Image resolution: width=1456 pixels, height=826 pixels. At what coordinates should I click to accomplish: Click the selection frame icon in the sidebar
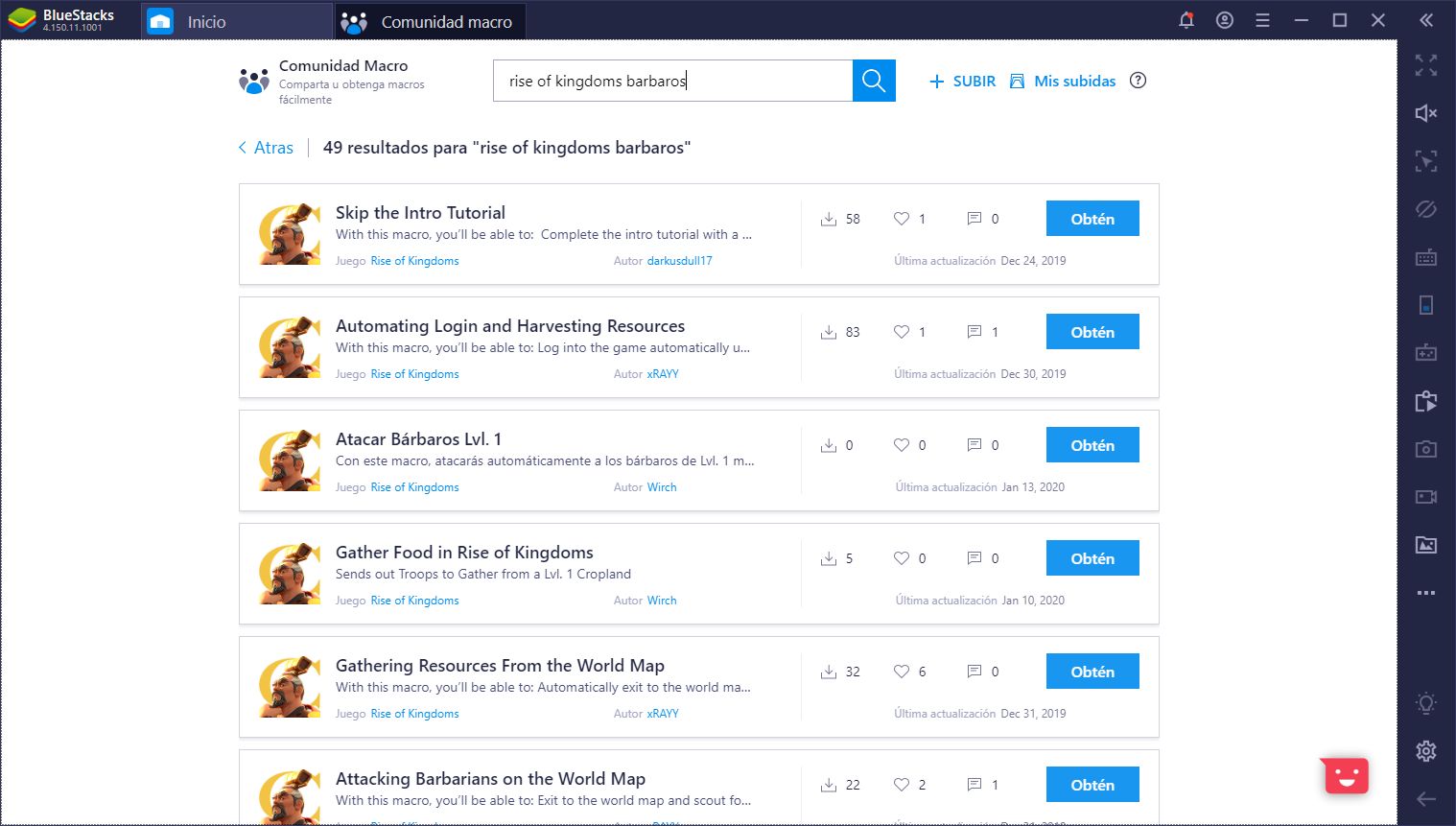click(1426, 161)
